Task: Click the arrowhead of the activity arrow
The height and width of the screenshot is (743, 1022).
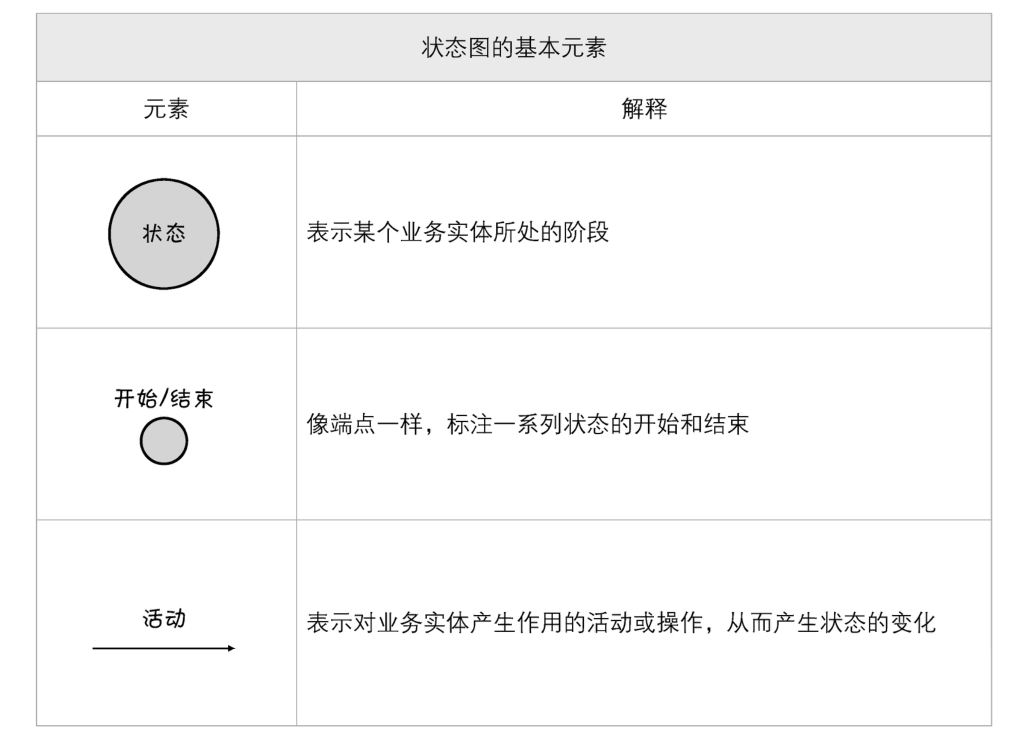Action: [x=231, y=648]
